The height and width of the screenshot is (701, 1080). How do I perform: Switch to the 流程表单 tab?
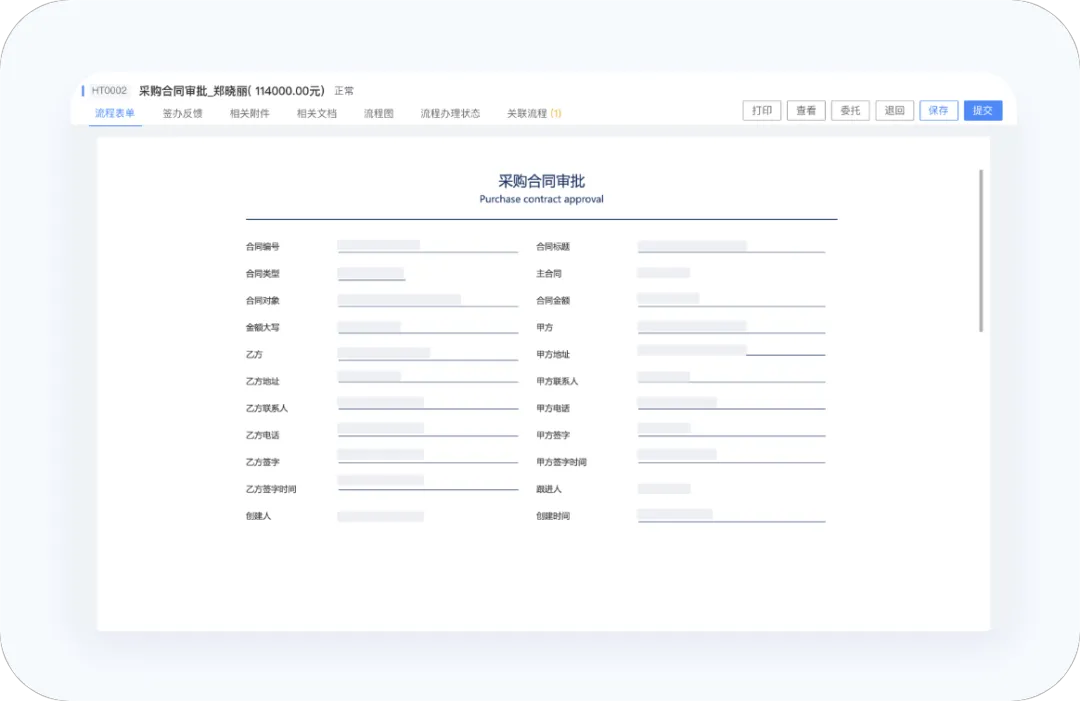[x=115, y=113]
